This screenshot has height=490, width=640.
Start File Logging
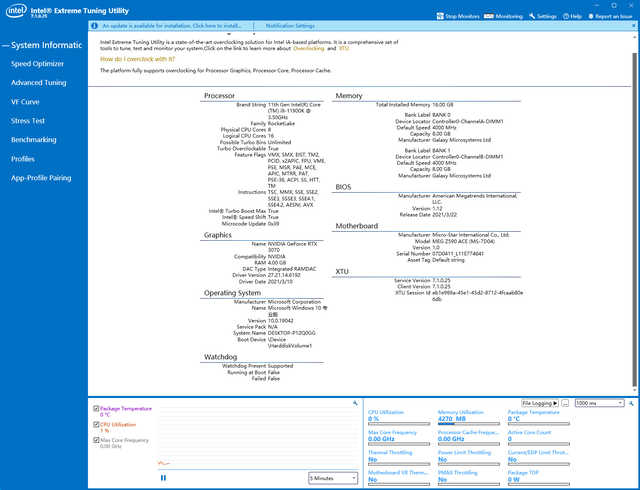click(540, 403)
